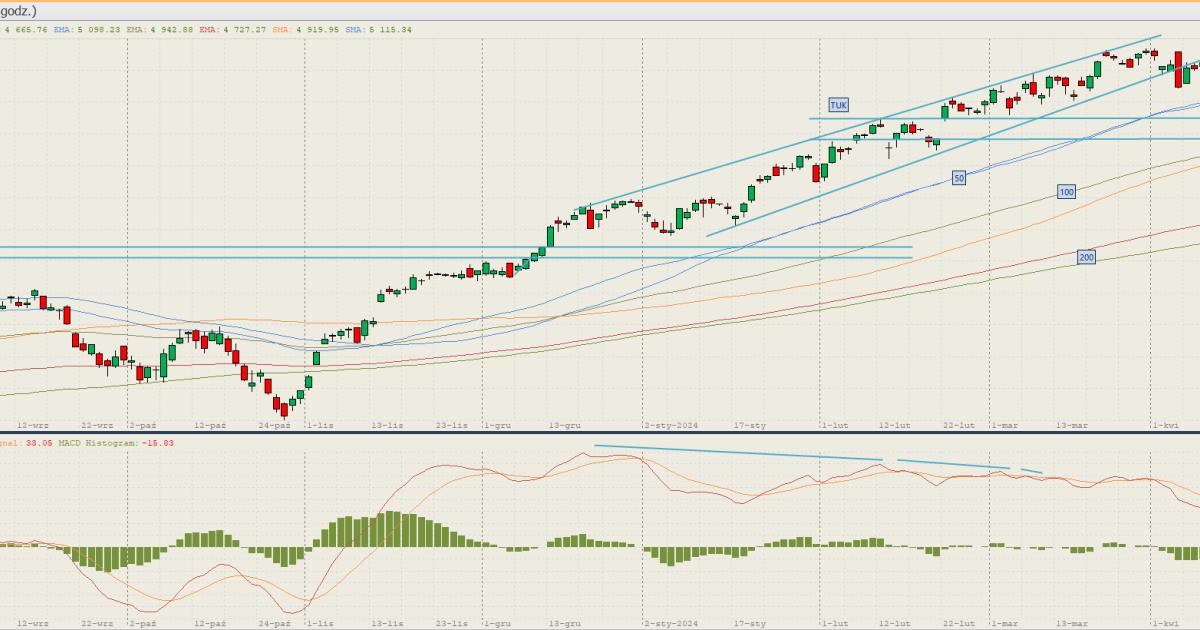Click the blue EMA 5 098.23 legend value
The height and width of the screenshot is (630, 1200).
pos(85,30)
